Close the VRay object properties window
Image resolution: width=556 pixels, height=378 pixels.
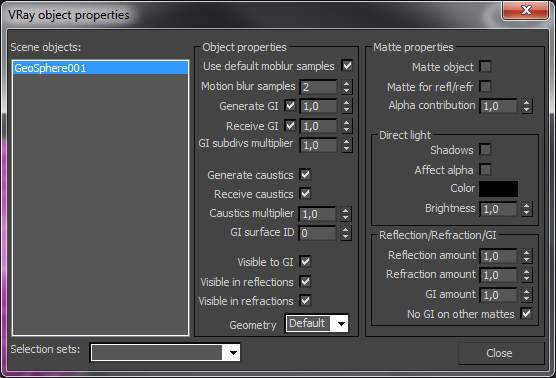click(526, 10)
